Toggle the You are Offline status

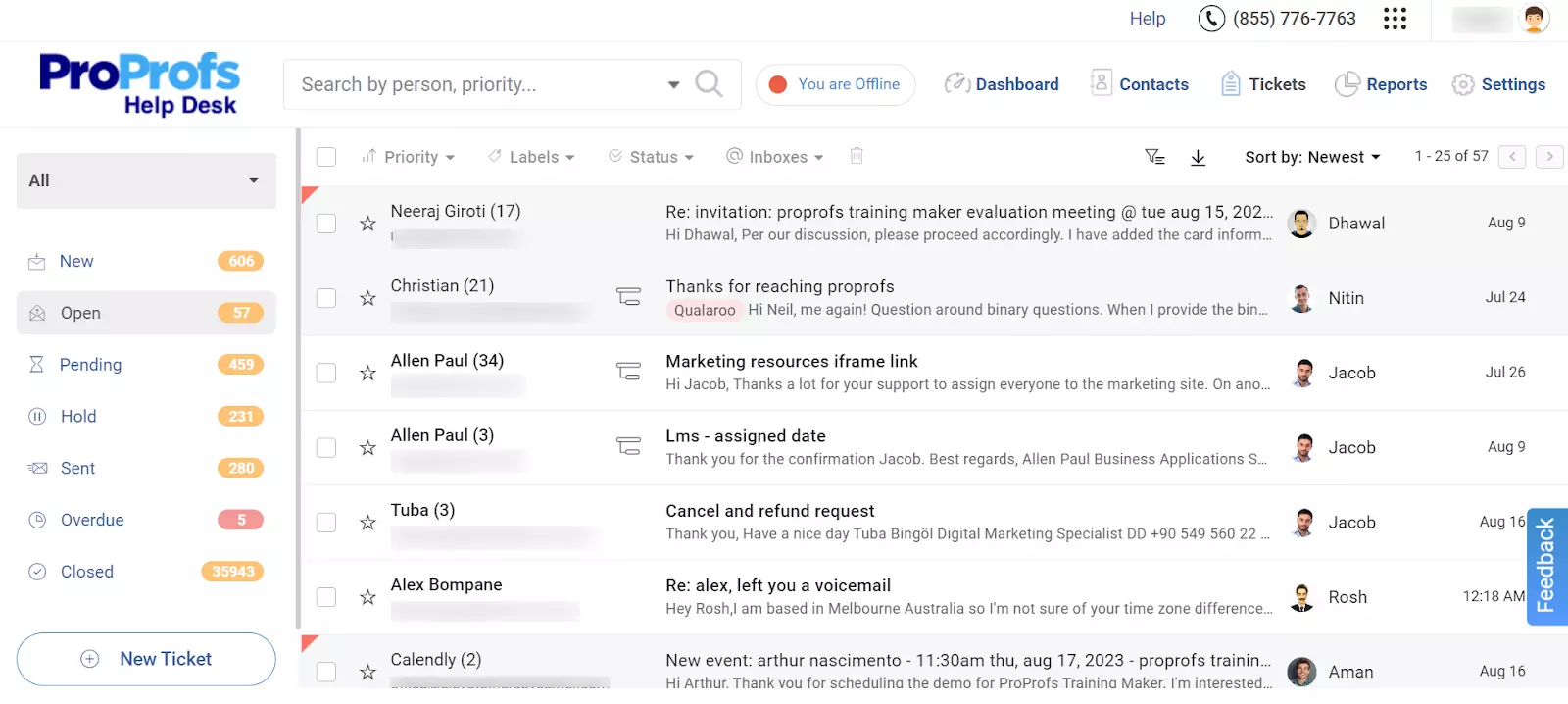[x=835, y=84]
